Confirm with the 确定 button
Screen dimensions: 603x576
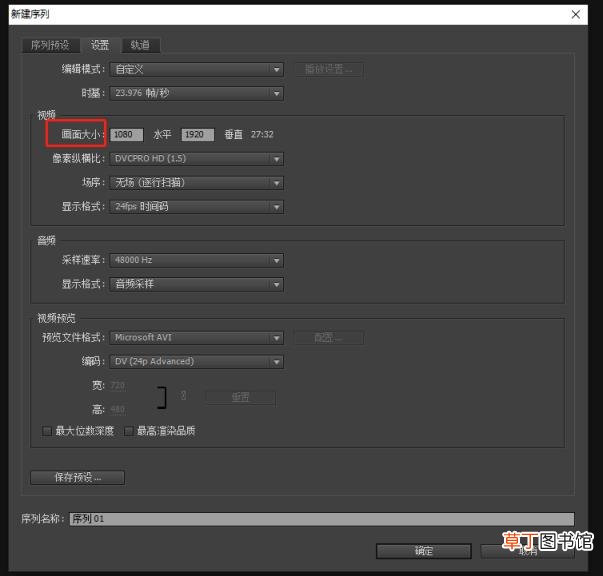coord(424,551)
